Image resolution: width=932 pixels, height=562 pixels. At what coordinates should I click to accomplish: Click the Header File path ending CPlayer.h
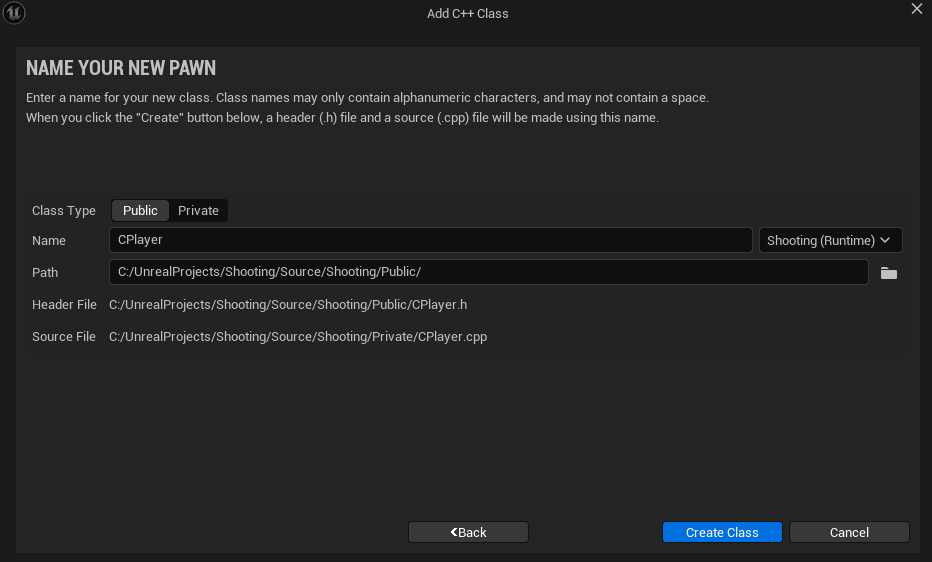pyautogui.click(x=288, y=305)
